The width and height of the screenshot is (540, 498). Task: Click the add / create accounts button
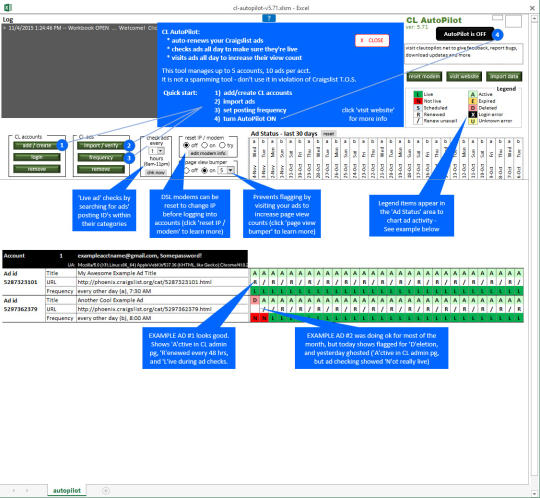pos(37,145)
